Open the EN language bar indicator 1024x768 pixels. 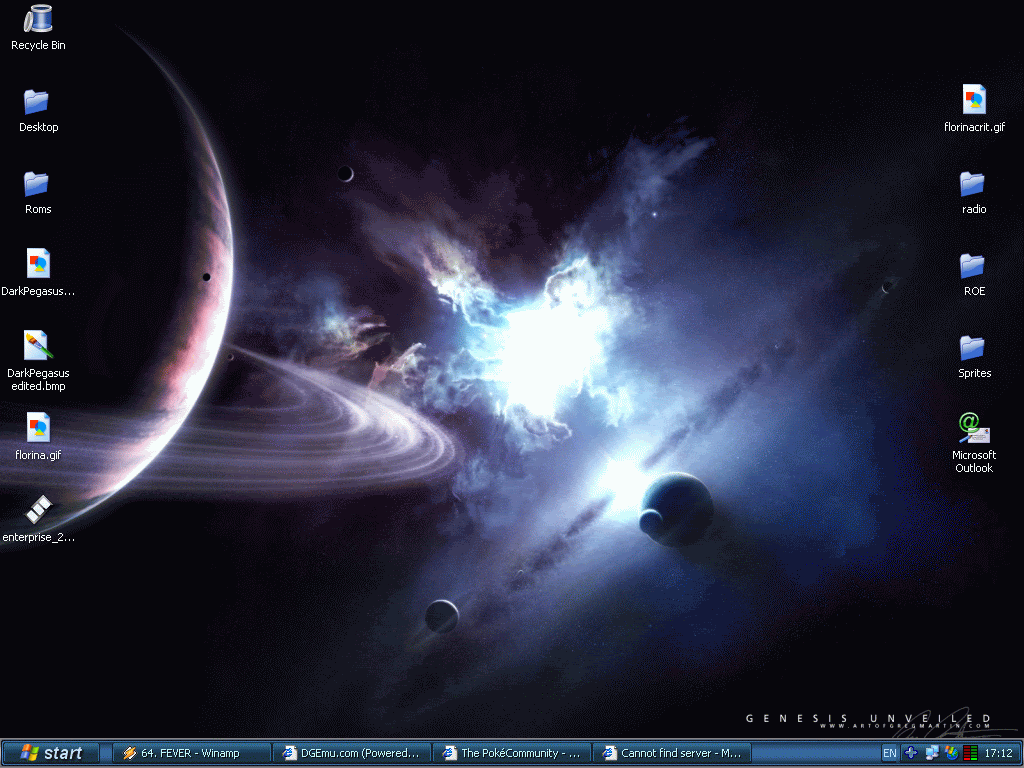[x=889, y=753]
